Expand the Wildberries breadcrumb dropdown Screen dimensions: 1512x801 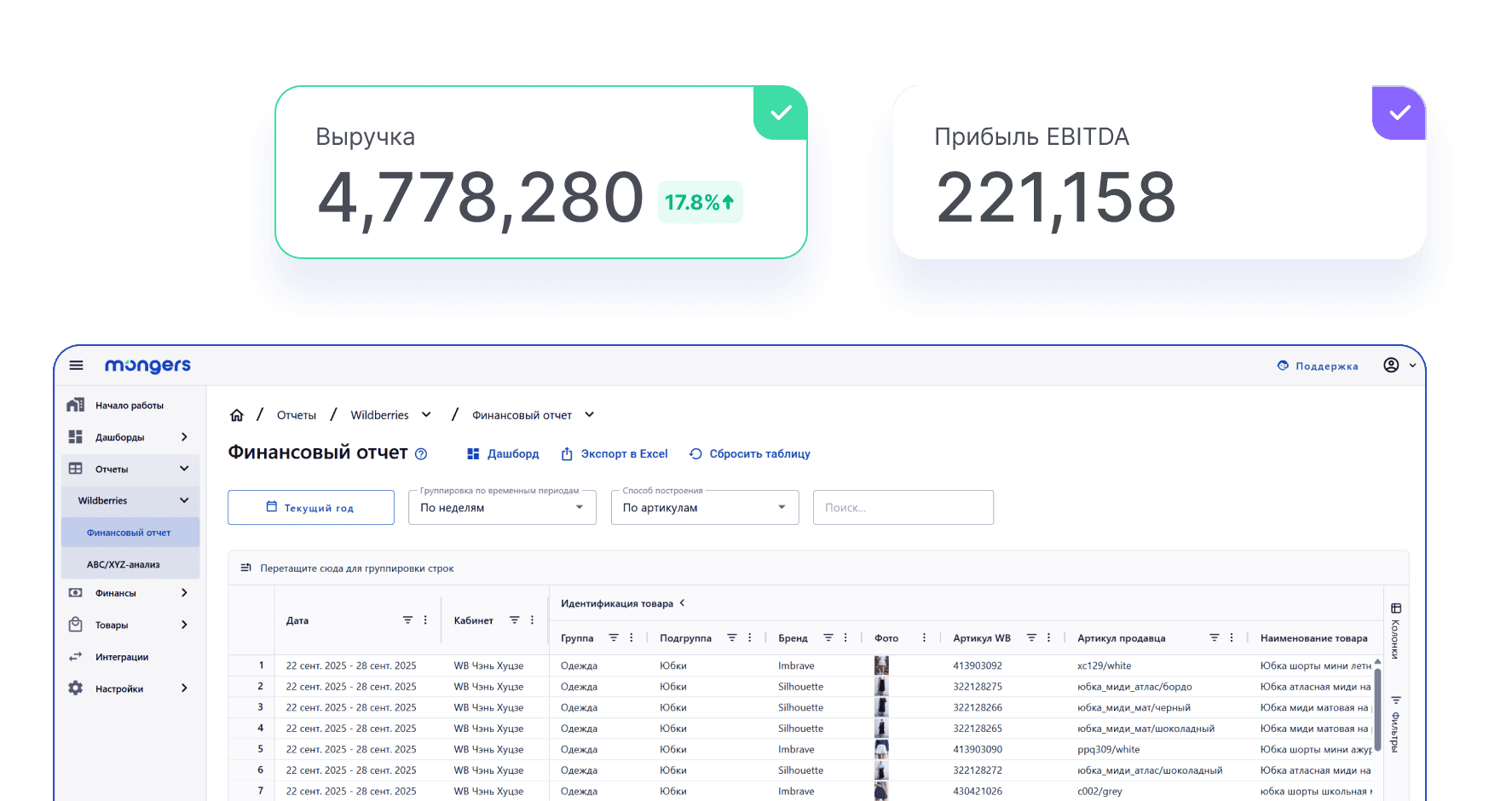[426, 415]
